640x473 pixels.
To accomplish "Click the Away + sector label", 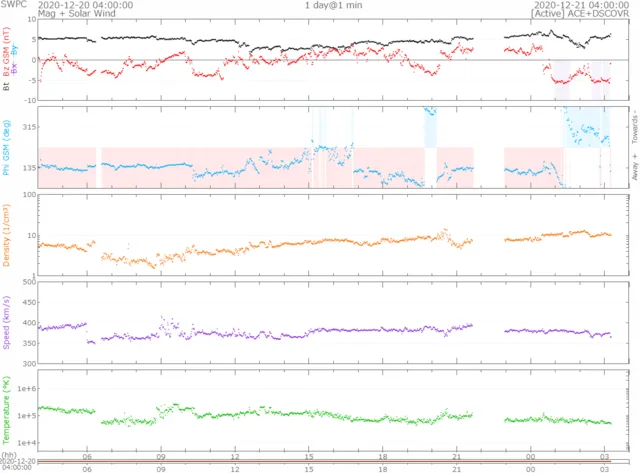I will tap(635, 167).
